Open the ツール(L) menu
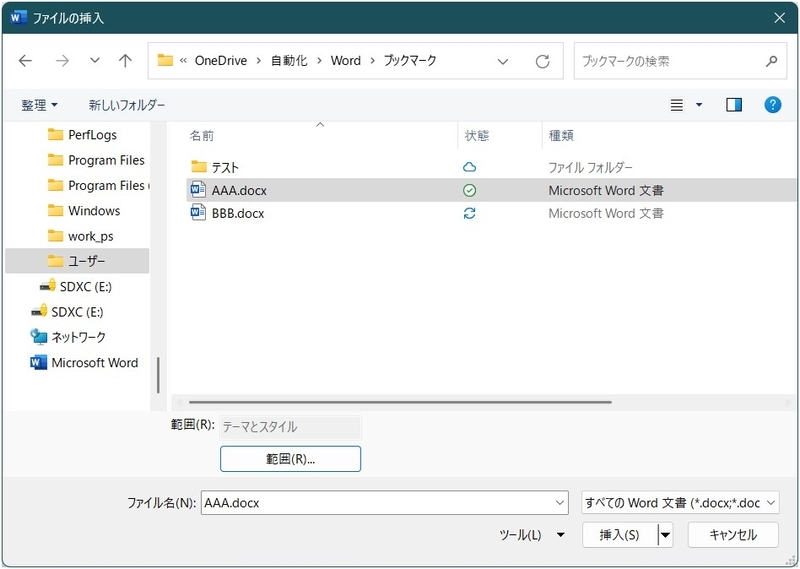800x569 pixels. coord(532,535)
